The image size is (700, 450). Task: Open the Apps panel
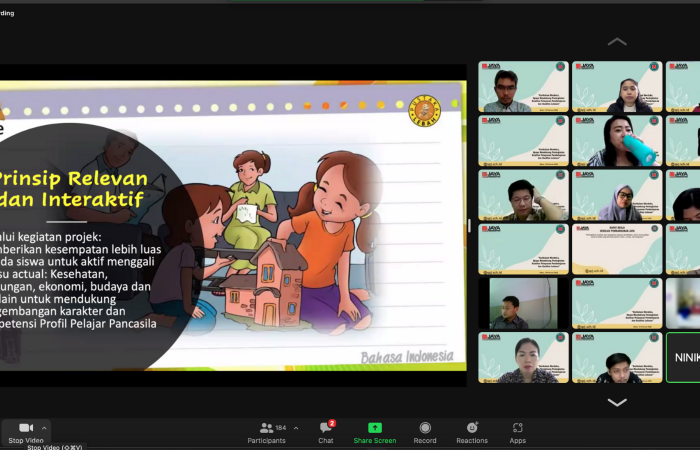pyautogui.click(x=517, y=433)
